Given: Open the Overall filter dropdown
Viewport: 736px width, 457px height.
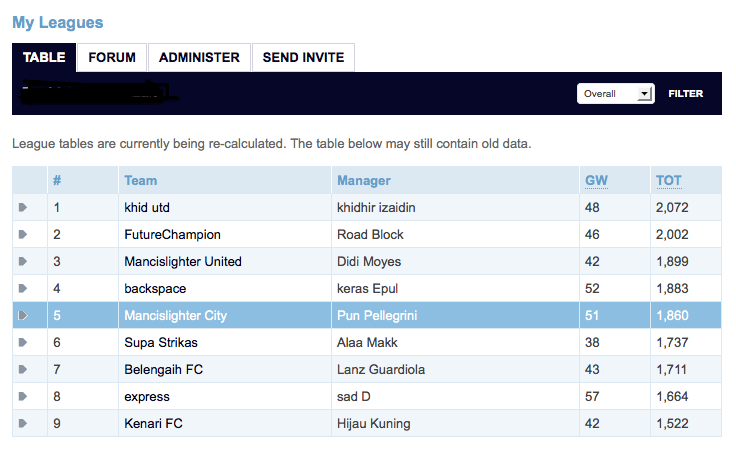Looking at the screenshot, I should point(615,94).
